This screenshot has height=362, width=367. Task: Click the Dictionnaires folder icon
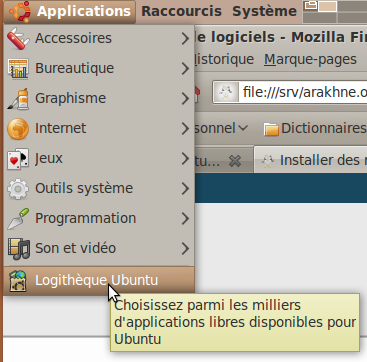coord(271,129)
